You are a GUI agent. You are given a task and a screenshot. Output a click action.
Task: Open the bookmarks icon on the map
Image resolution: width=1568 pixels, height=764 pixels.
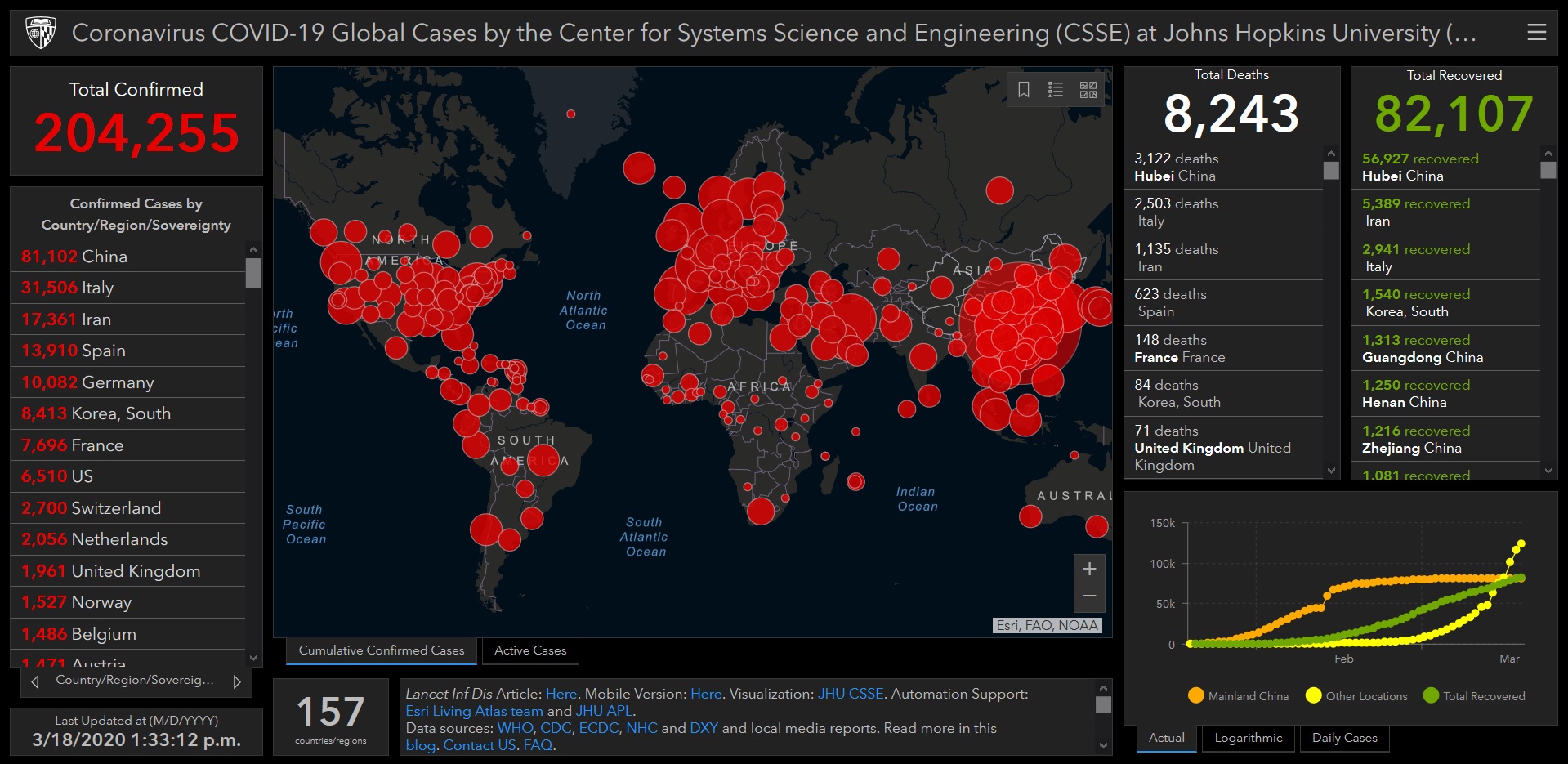coord(1023,90)
